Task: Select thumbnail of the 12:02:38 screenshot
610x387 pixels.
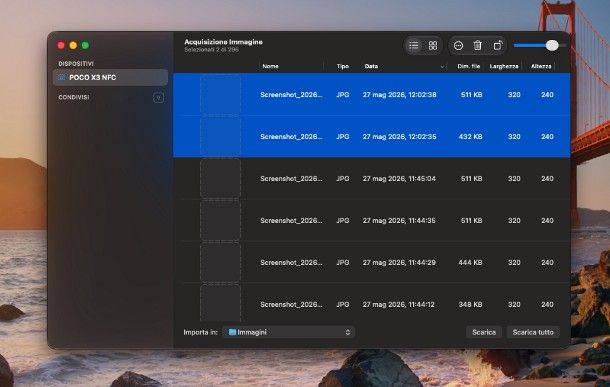Action: tap(221, 95)
